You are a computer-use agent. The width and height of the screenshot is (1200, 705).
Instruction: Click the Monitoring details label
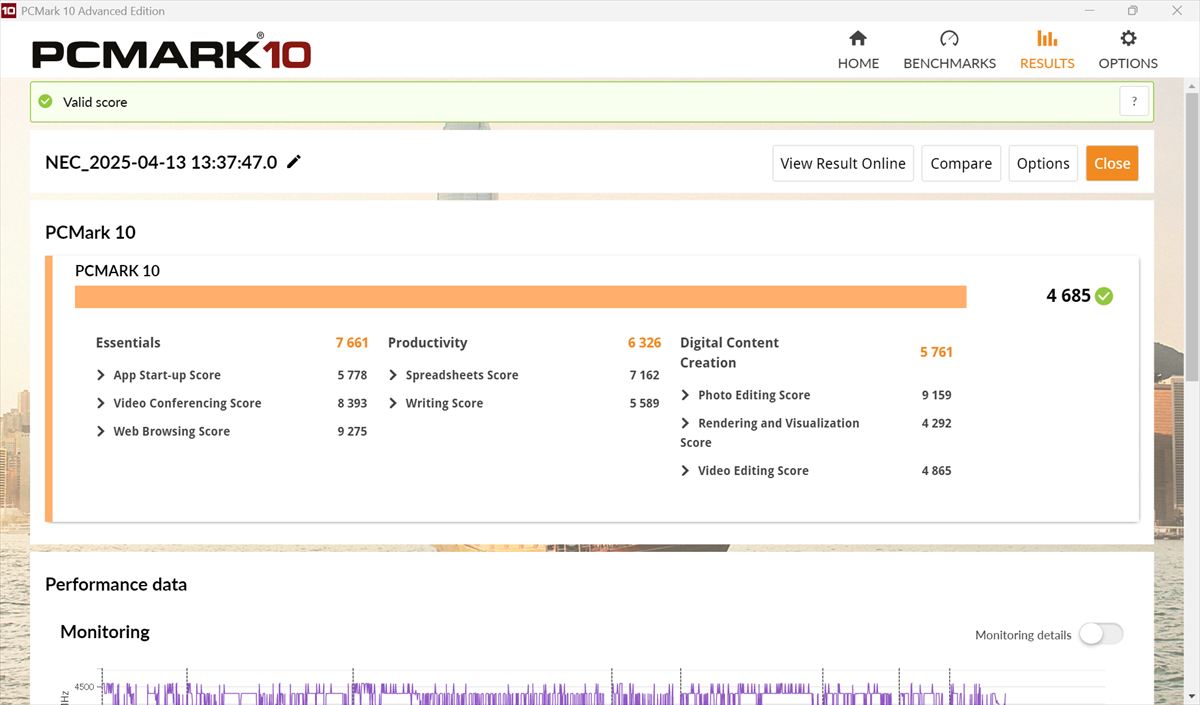coord(1023,635)
